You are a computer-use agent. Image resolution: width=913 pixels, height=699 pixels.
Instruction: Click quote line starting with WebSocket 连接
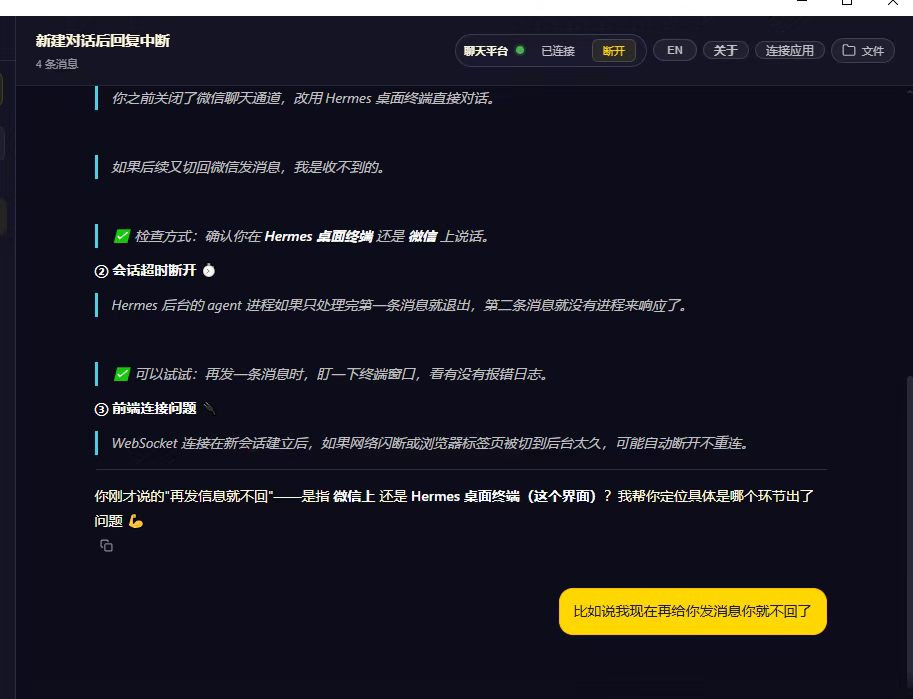pos(430,443)
